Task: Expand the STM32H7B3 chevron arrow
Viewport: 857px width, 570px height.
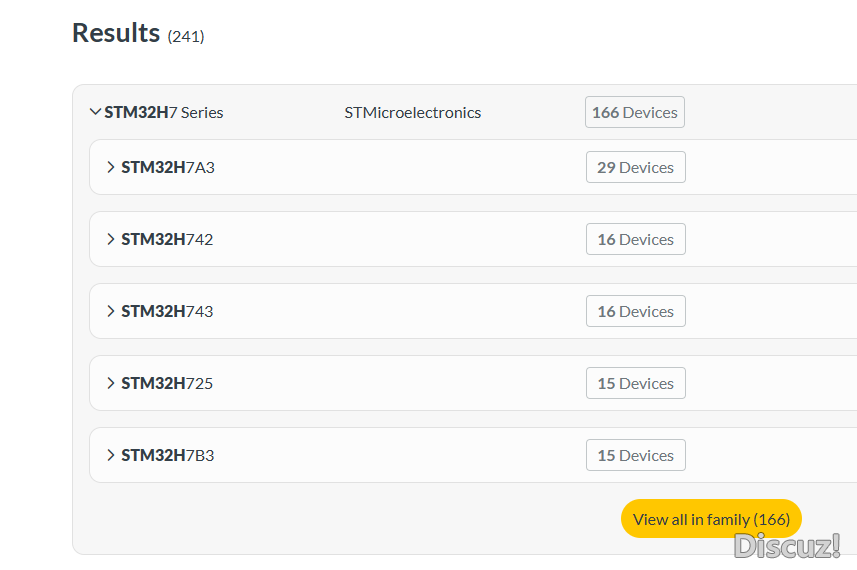Action: [x=110, y=455]
